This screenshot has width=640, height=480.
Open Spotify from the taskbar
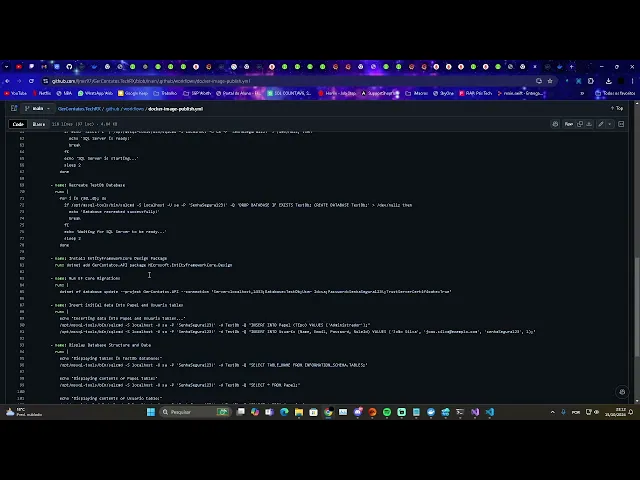point(387,412)
